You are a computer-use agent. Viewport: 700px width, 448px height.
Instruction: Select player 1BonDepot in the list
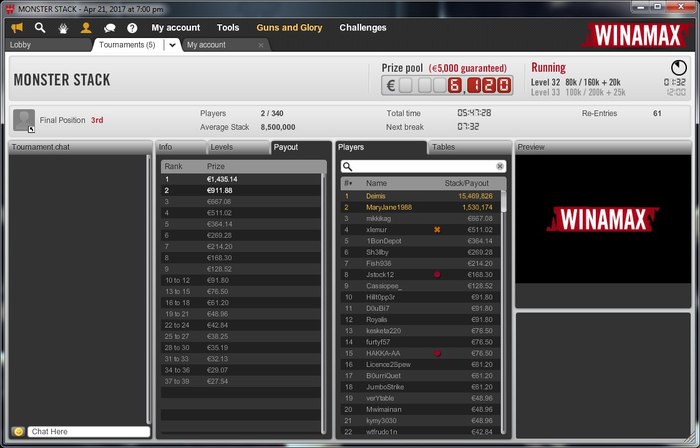click(x=421, y=241)
